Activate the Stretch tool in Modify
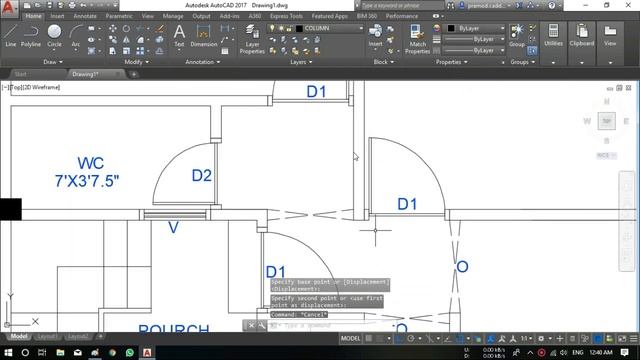The width and height of the screenshot is (640, 360). pyautogui.click(x=113, y=51)
